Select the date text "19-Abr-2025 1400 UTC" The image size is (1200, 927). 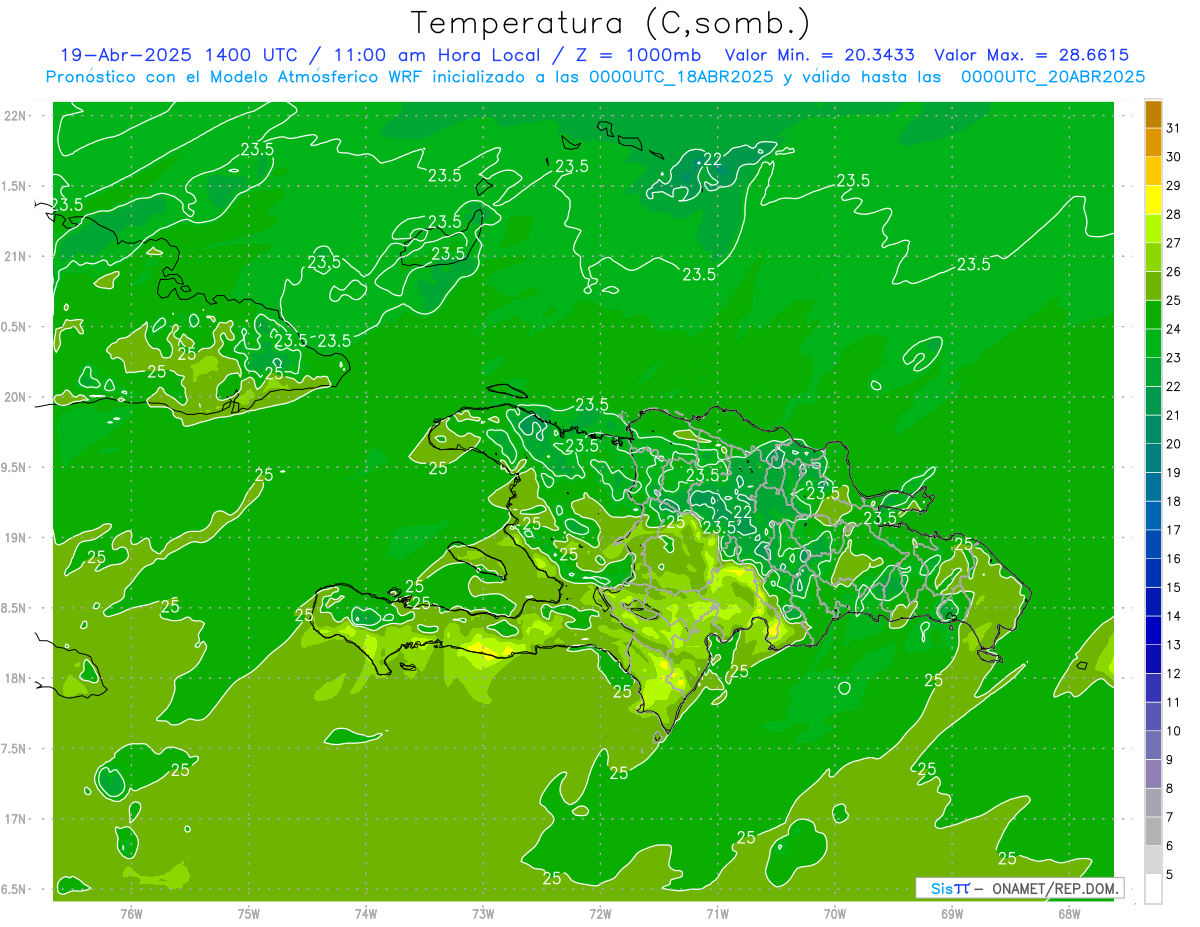tap(178, 55)
